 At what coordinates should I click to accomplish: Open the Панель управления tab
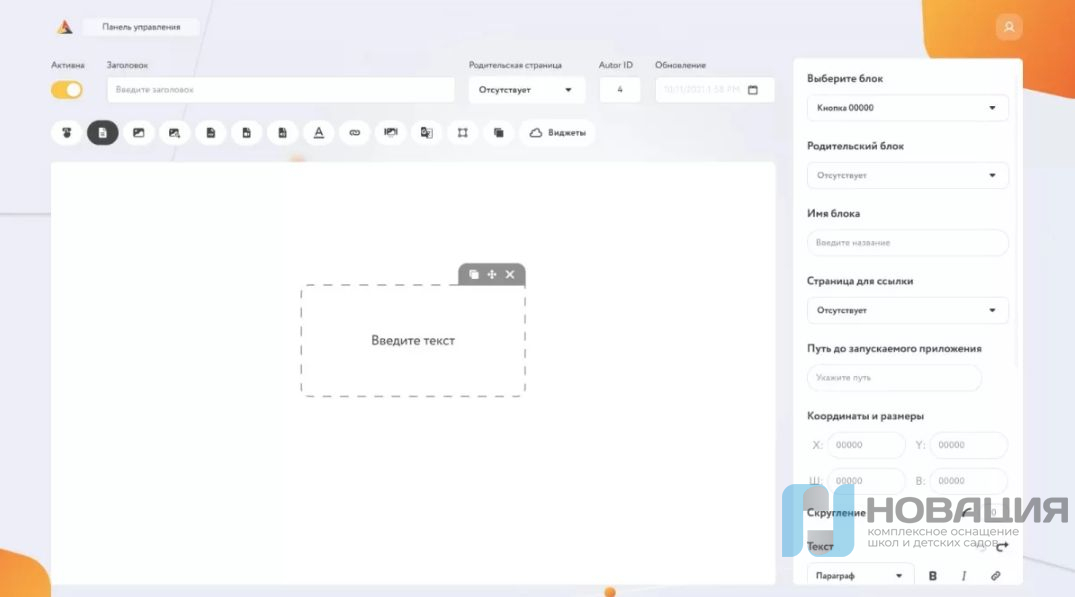pos(141,27)
